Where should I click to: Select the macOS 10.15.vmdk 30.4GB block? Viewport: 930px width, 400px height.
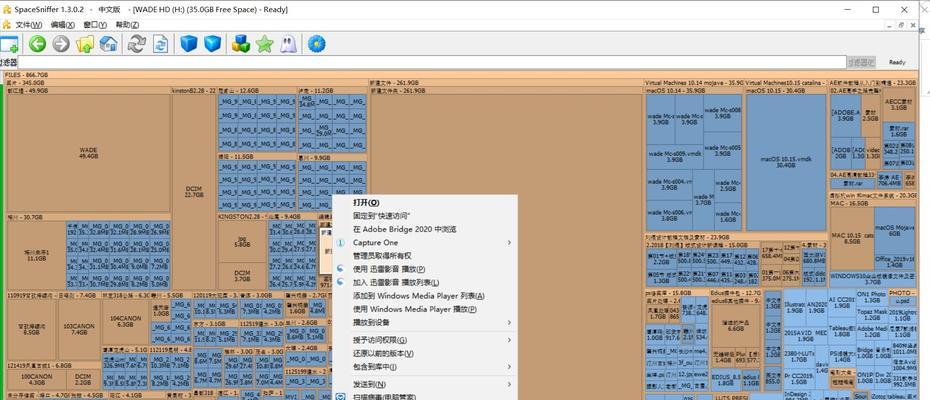[x=786, y=163]
